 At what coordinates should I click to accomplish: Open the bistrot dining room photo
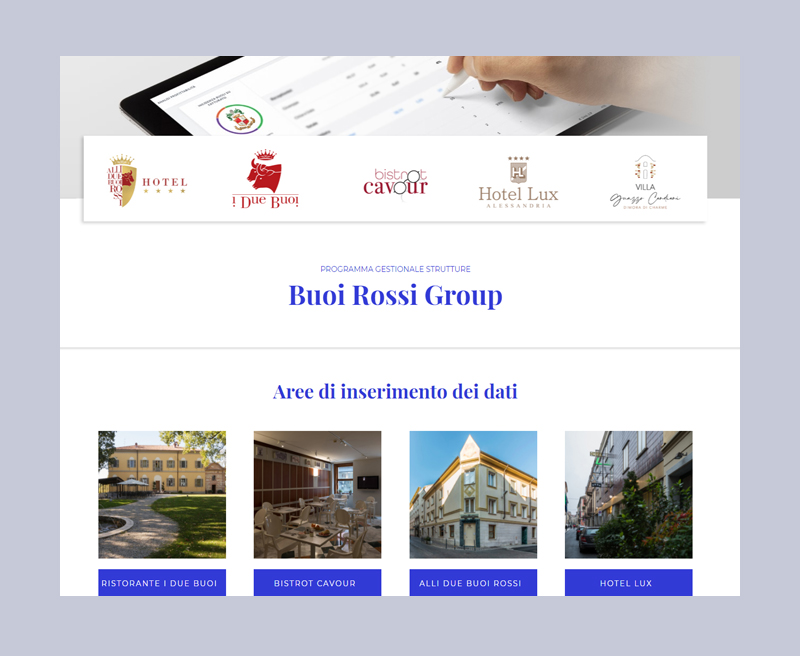[317, 494]
